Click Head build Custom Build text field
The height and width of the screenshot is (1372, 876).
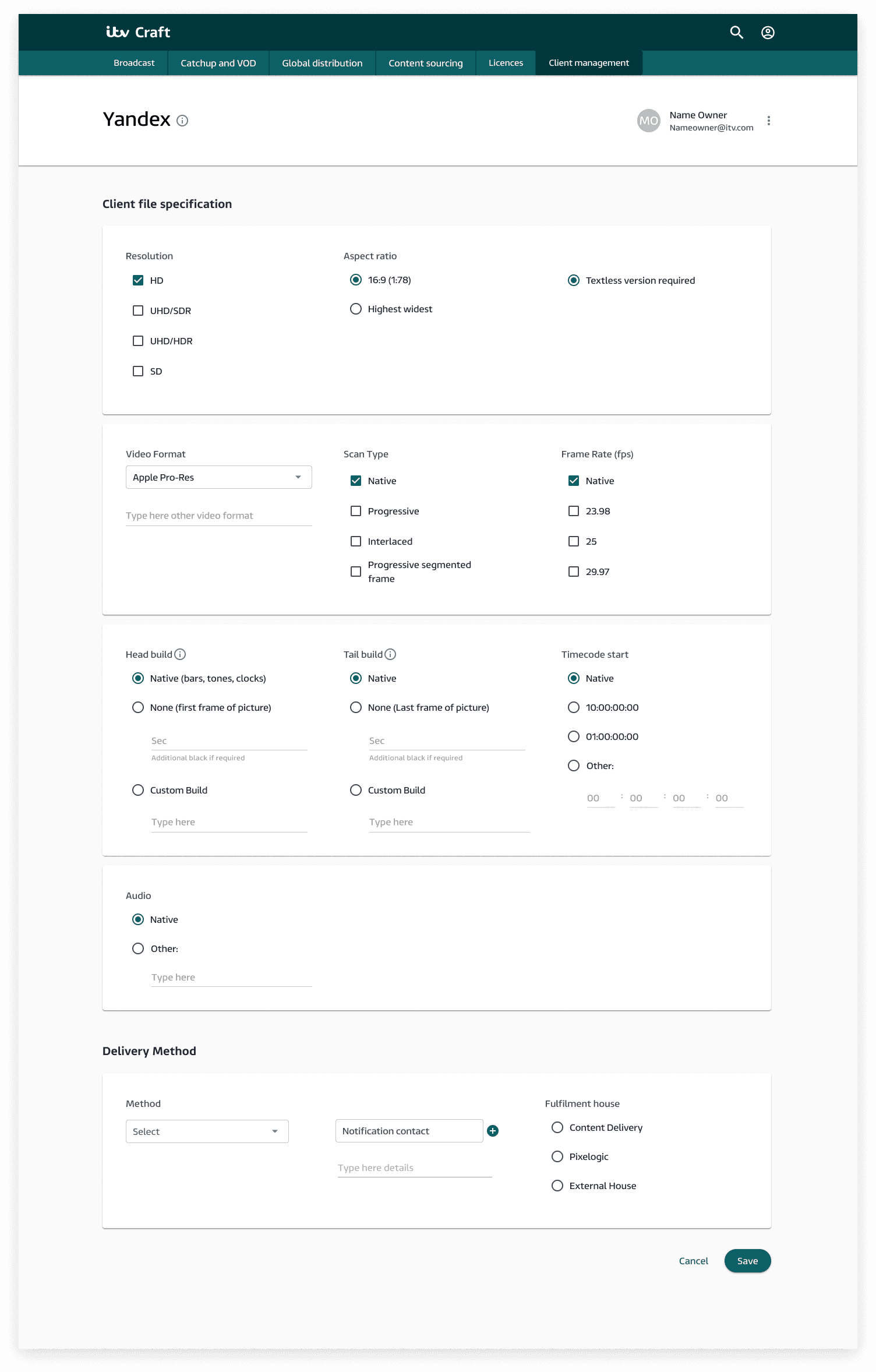point(229,822)
